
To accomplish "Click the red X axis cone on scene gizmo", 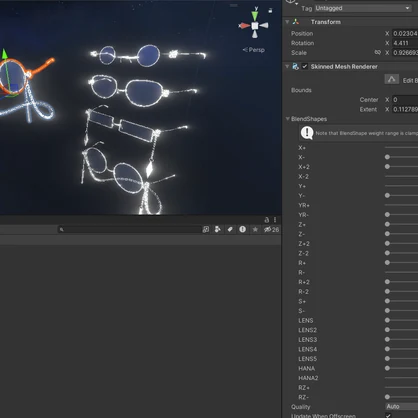I will 244,26.
